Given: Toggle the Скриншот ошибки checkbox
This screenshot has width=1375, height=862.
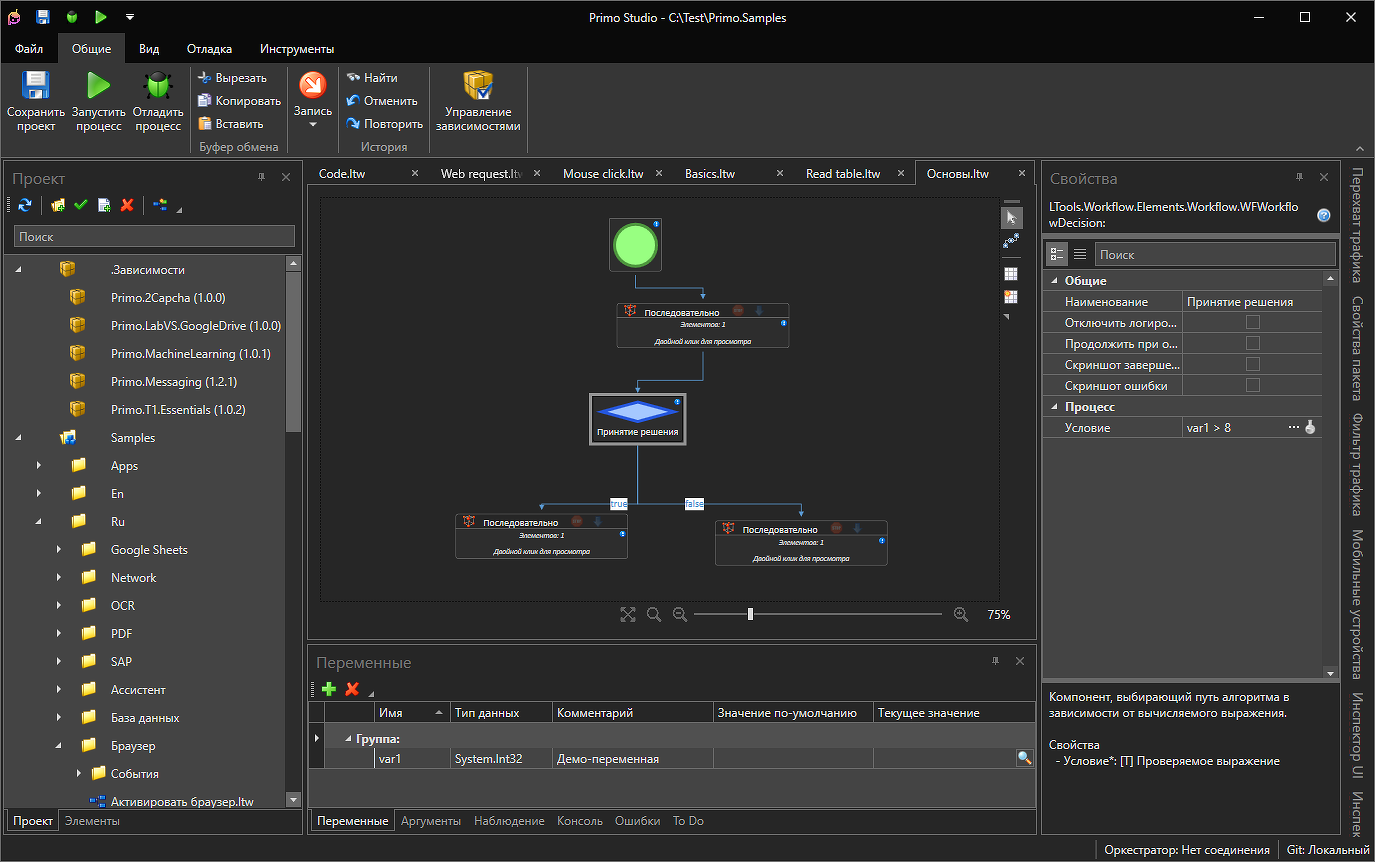Looking at the screenshot, I should tap(1252, 386).
